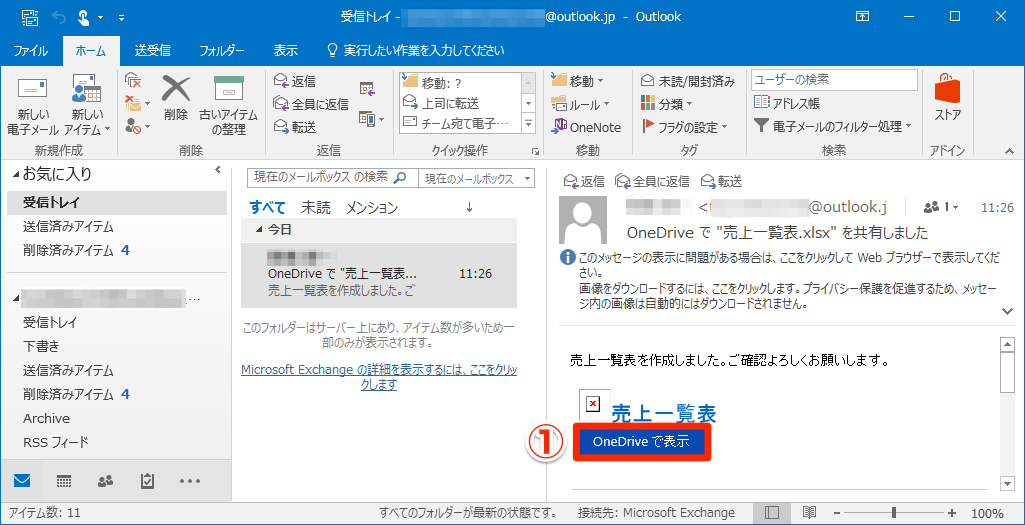Screen dimensions: 1025x525
Task: Filter messages by メンション
Action: (x=371, y=208)
